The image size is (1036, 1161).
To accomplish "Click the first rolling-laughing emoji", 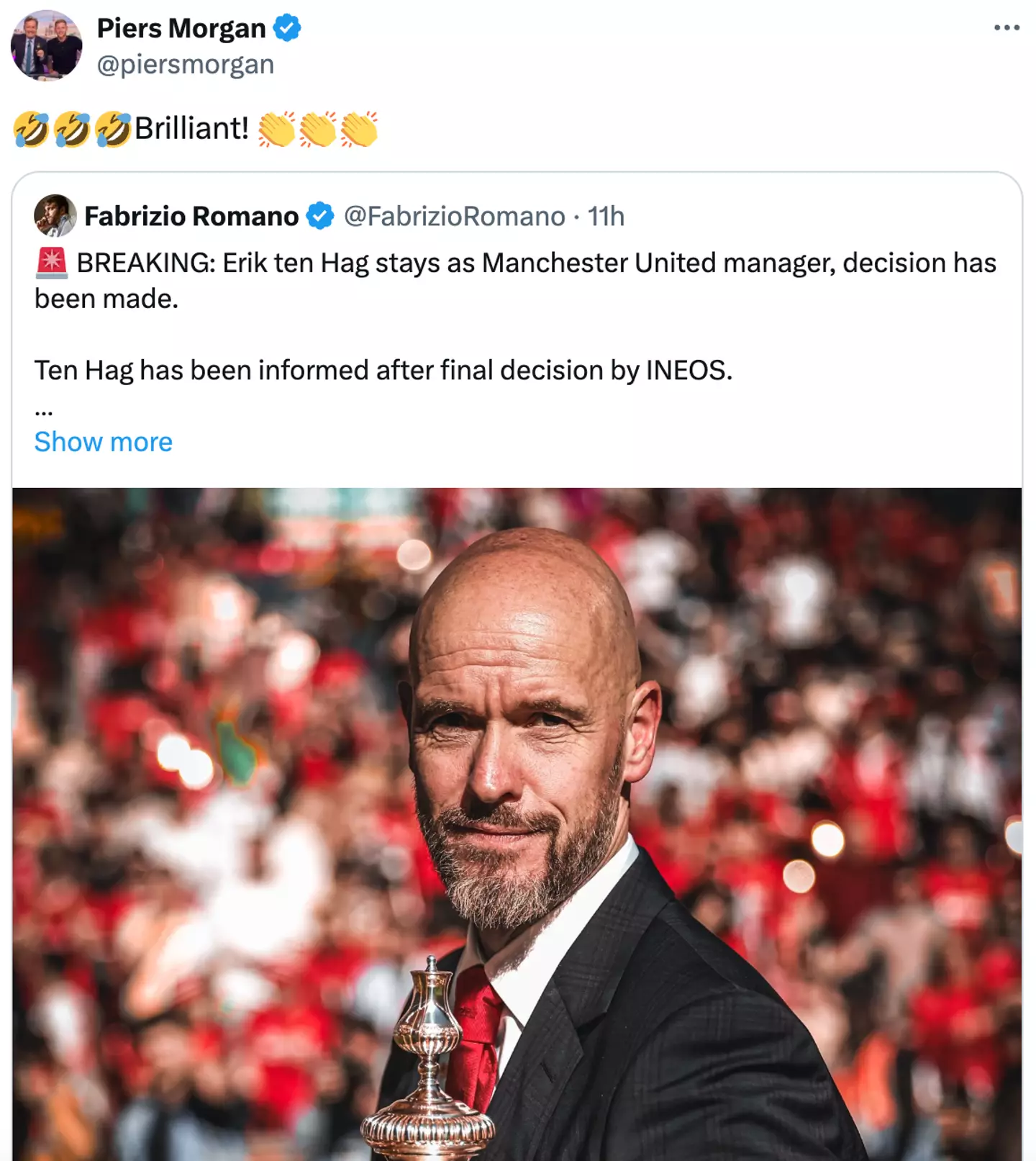I will click(31, 129).
